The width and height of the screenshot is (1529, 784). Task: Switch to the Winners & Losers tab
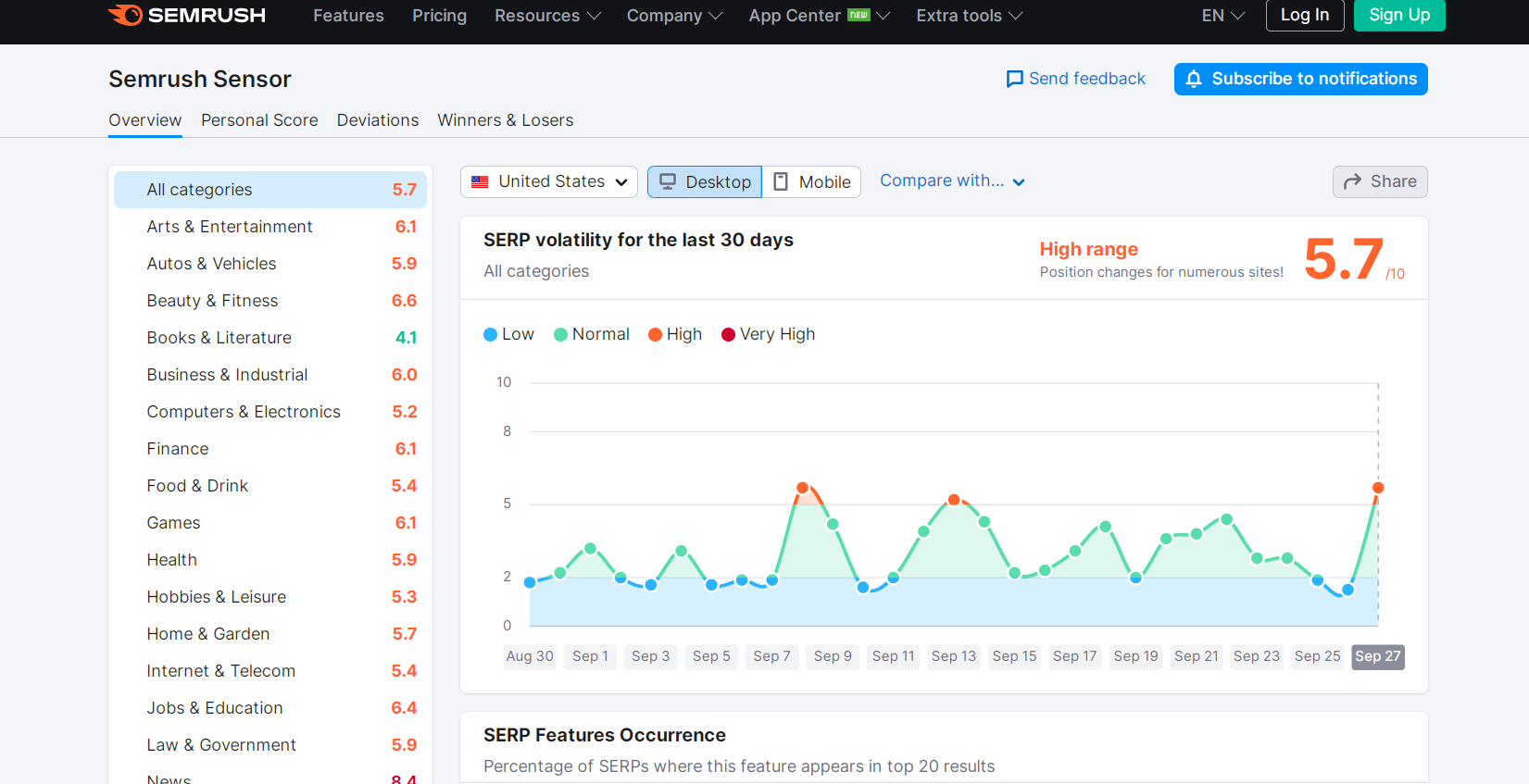click(506, 120)
